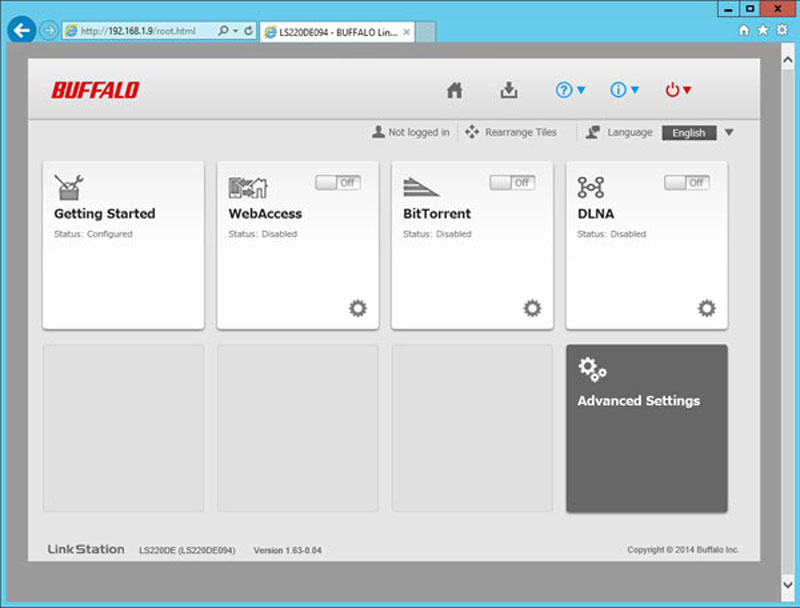Image resolution: width=800 pixels, height=608 pixels.
Task: Go to the home icon in header
Action: [x=455, y=90]
